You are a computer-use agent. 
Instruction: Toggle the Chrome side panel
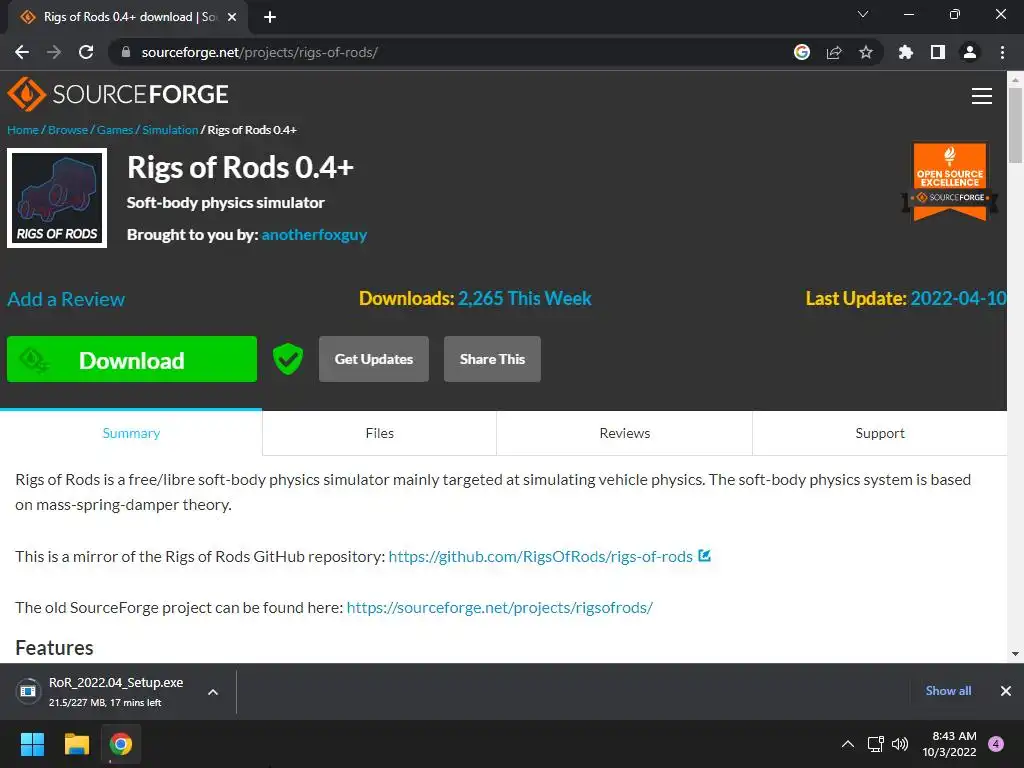point(937,52)
